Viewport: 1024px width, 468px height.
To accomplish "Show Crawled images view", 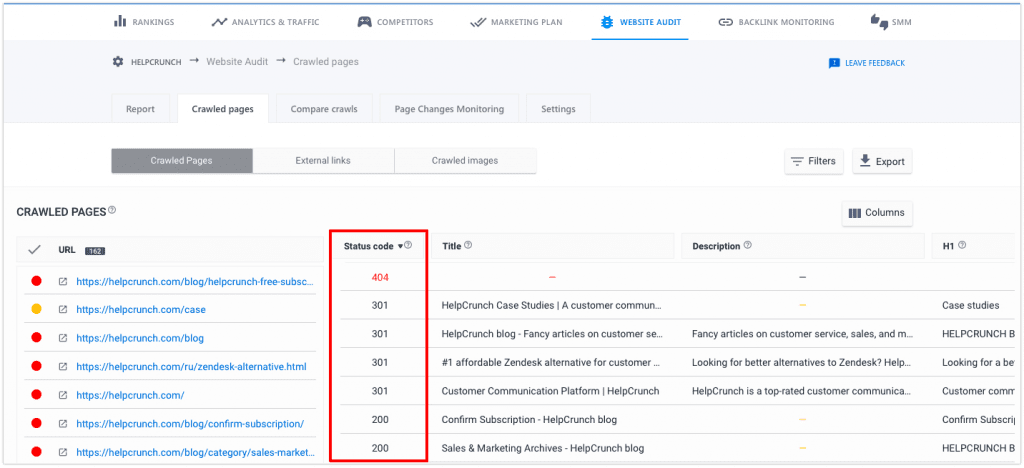I will 465,161.
